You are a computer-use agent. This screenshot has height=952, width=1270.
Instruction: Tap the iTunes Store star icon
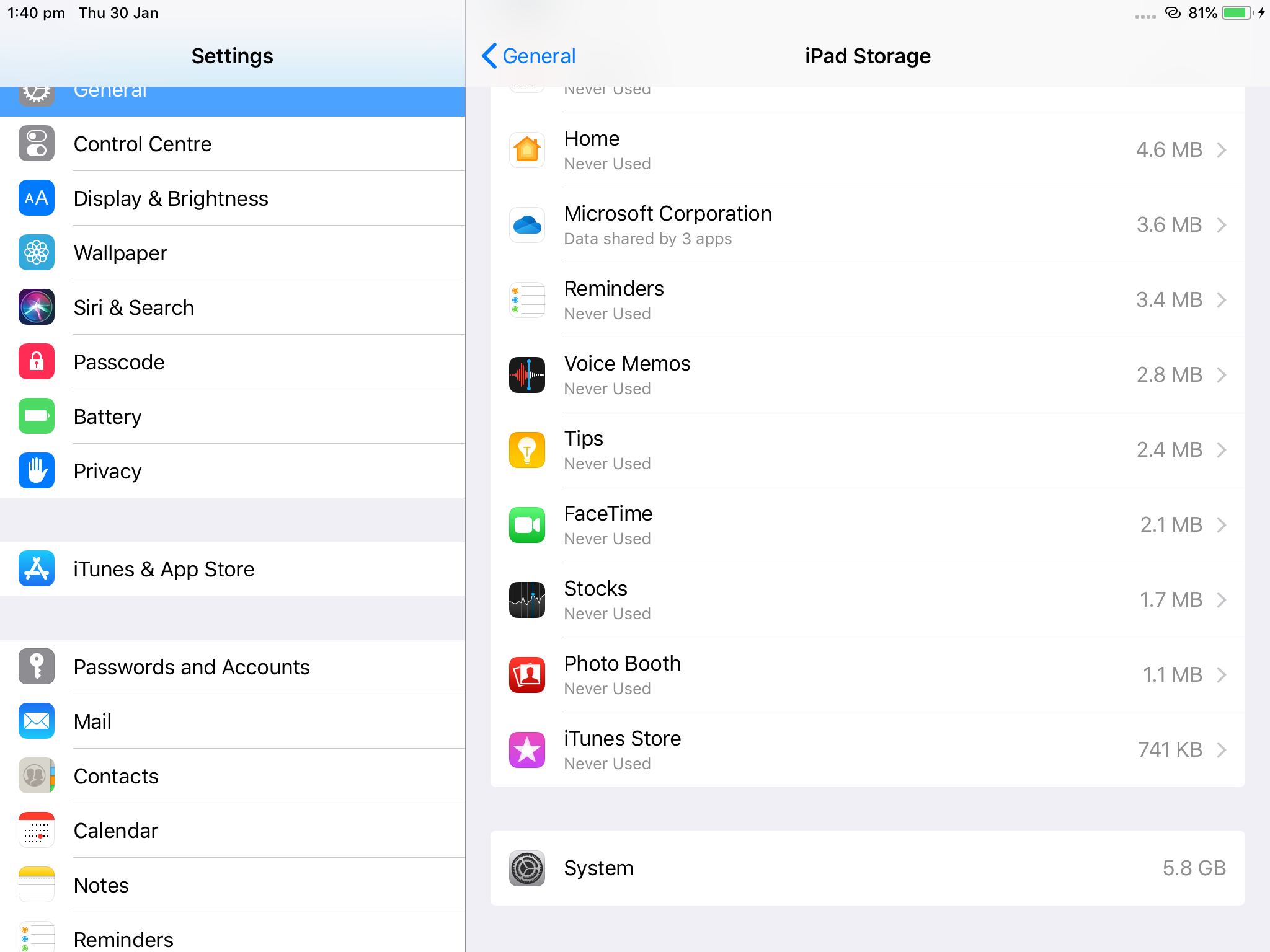tap(526, 750)
